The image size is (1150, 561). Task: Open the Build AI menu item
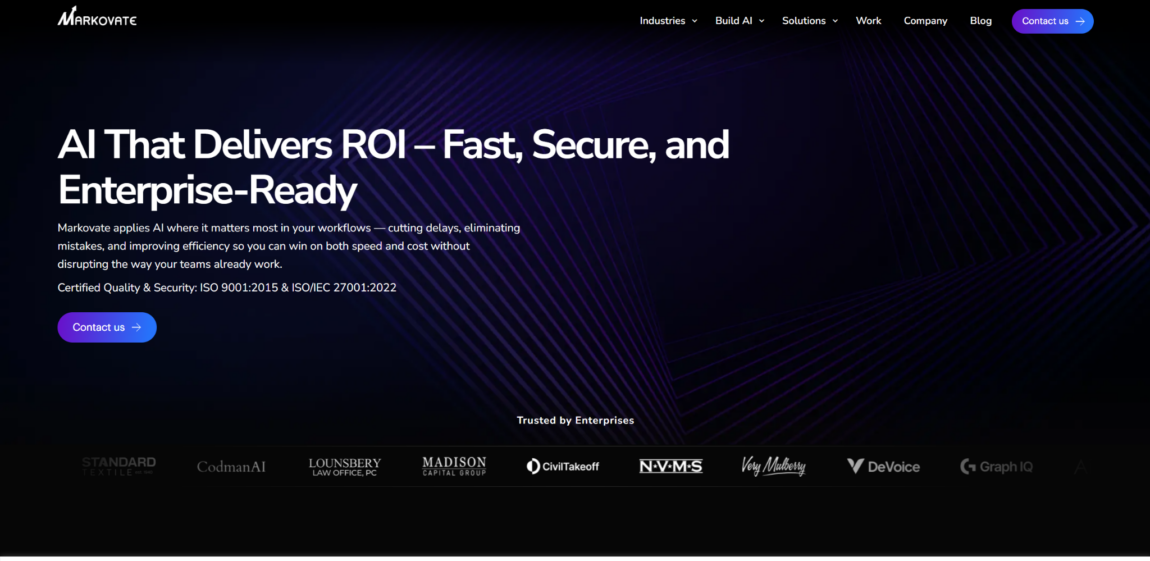pyautogui.click(x=733, y=21)
